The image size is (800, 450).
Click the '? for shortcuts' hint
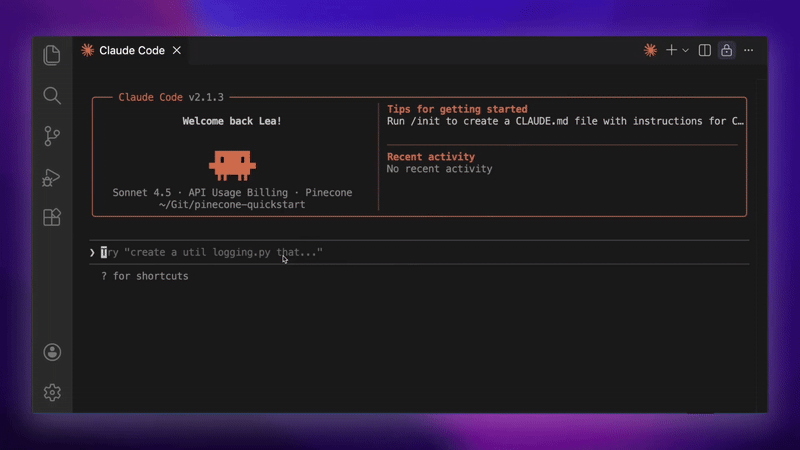coord(144,276)
